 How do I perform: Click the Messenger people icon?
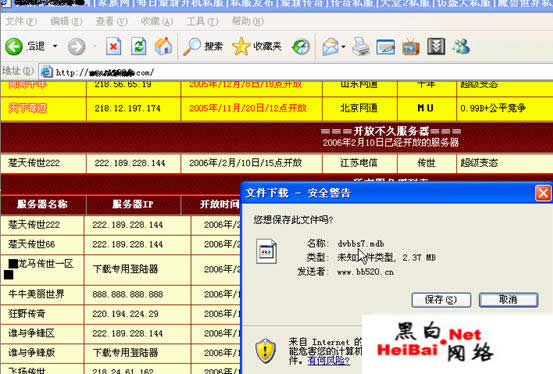[x=461, y=47]
